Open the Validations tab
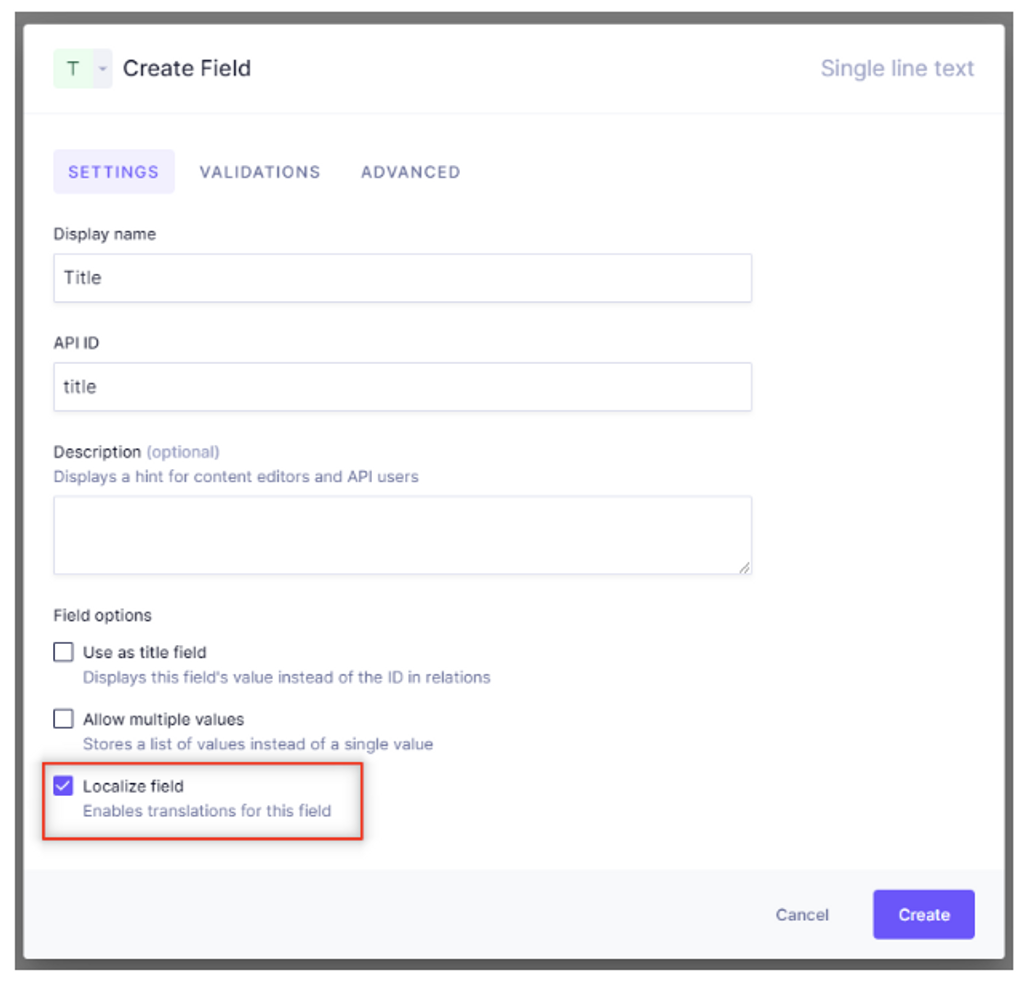1024x982 pixels. (x=260, y=172)
